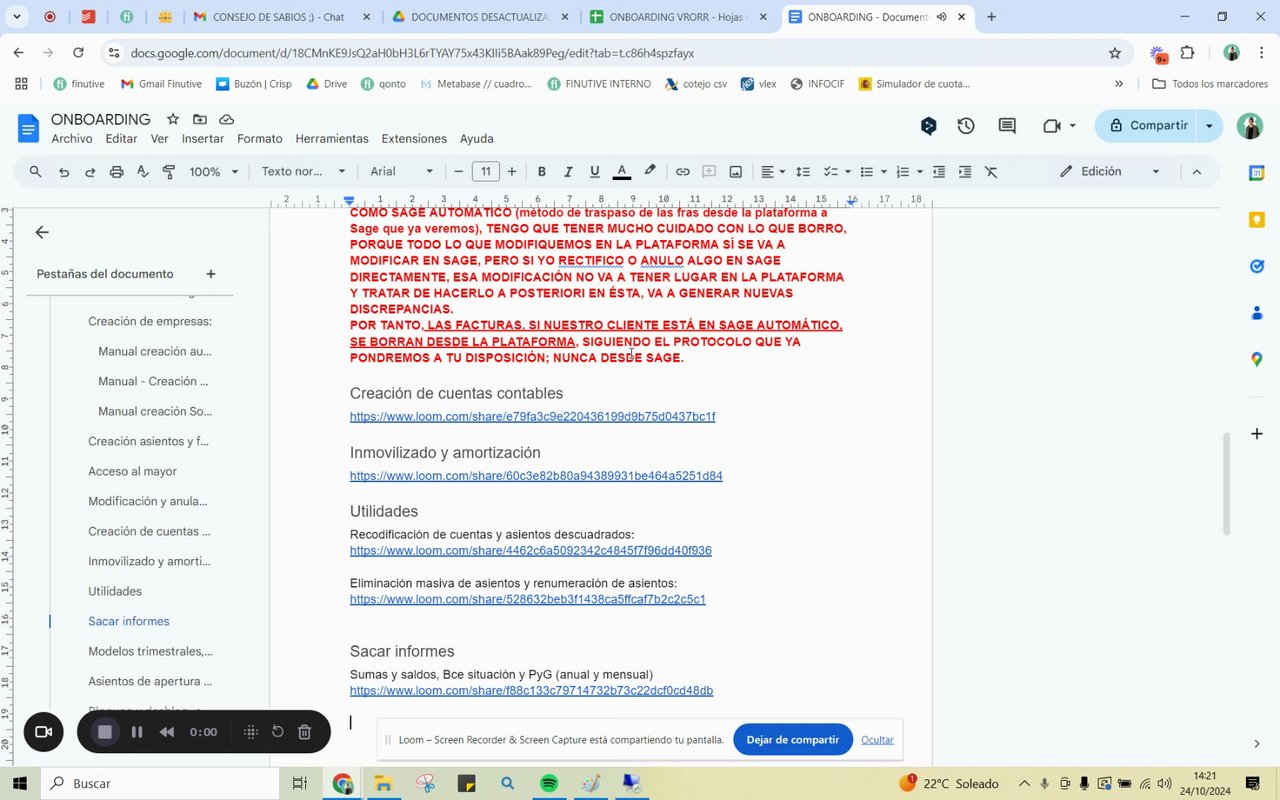The width and height of the screenshot is (1280, 800).
Task: Toggle italic formatting
Action: click(568, 172)
